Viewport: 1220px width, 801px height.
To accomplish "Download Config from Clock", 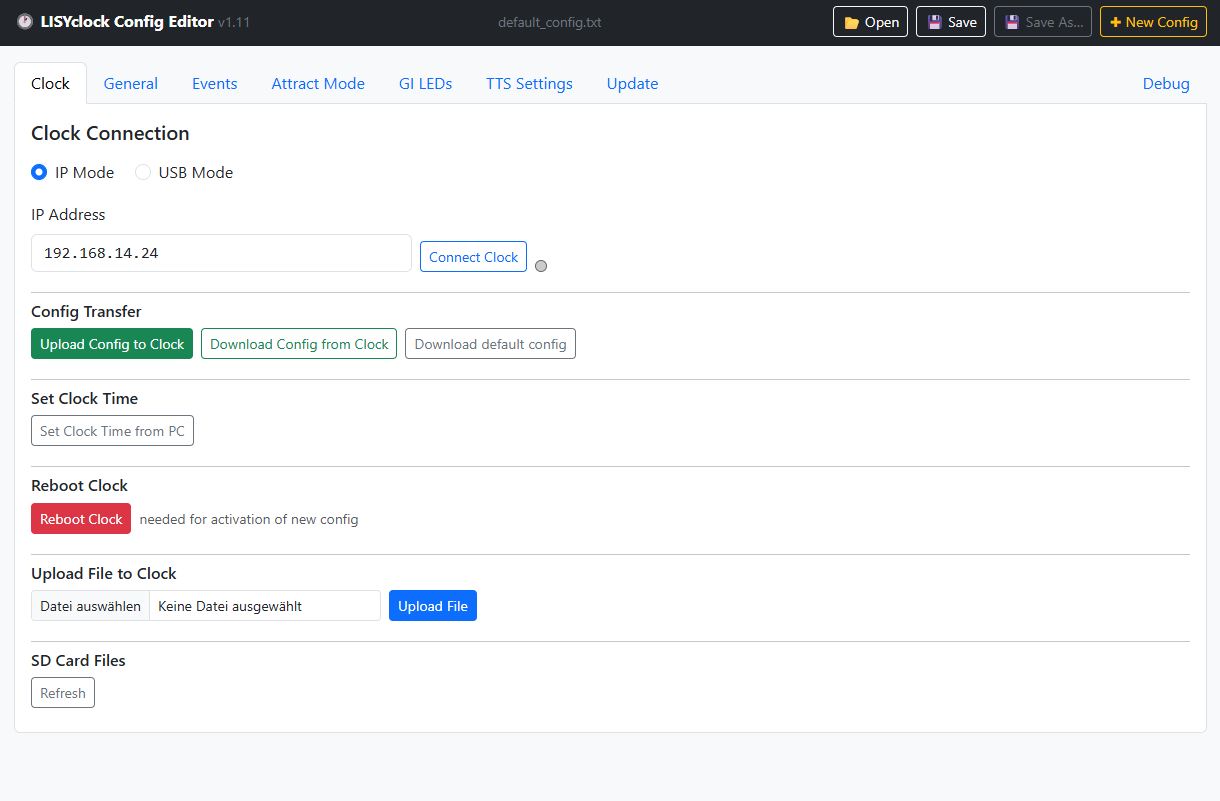I will point(298,343).
